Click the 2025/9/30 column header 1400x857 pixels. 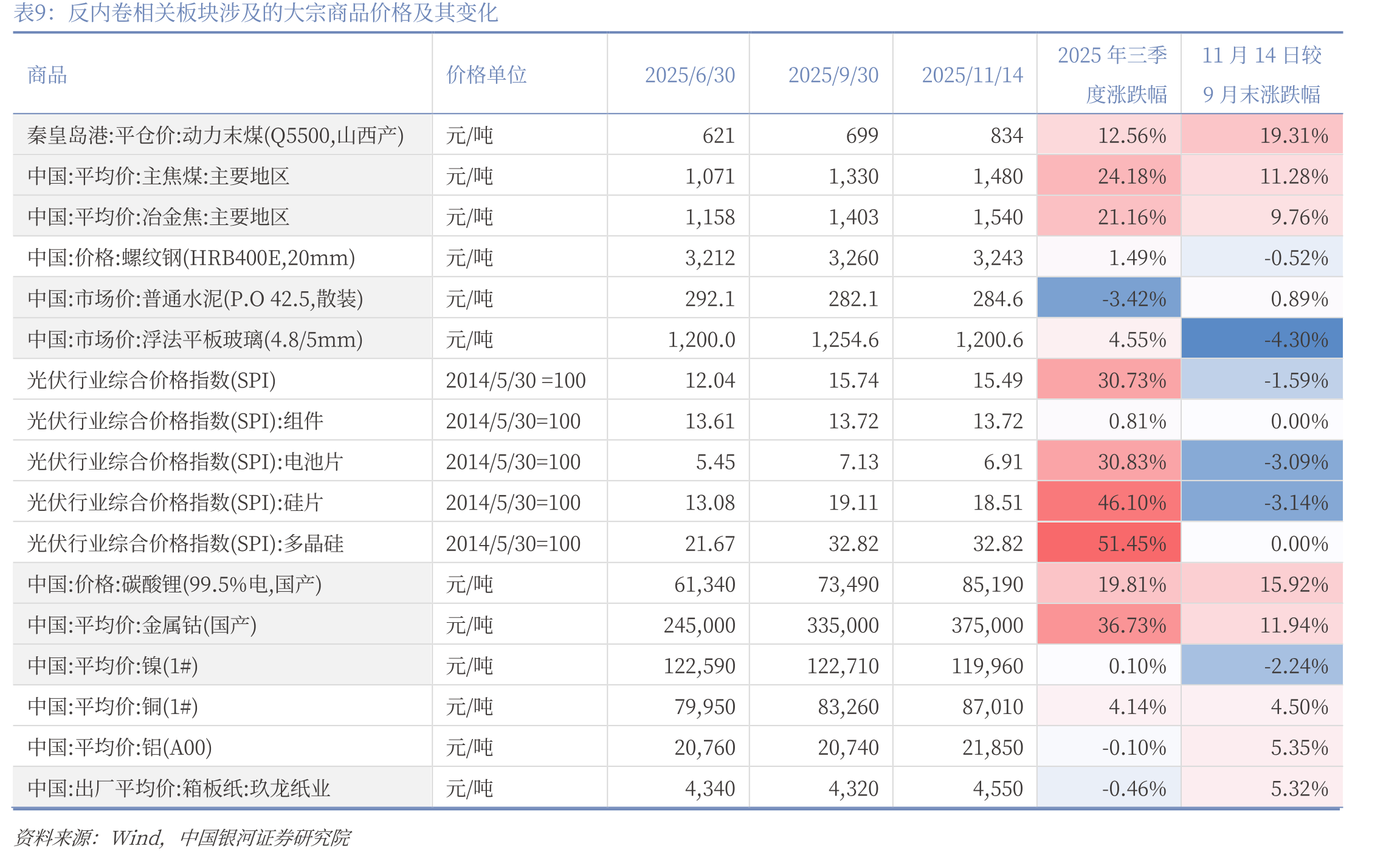[x=833, y=75]
